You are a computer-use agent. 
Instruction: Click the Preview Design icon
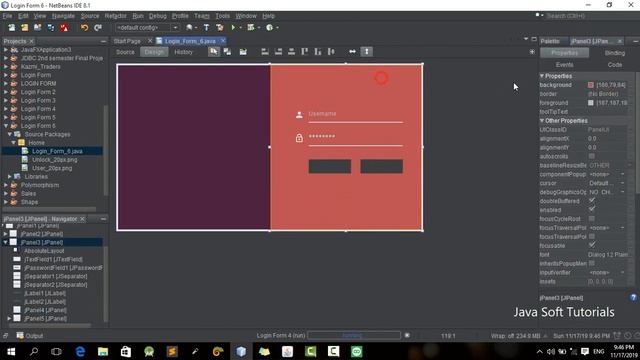[x=243, y=51]
